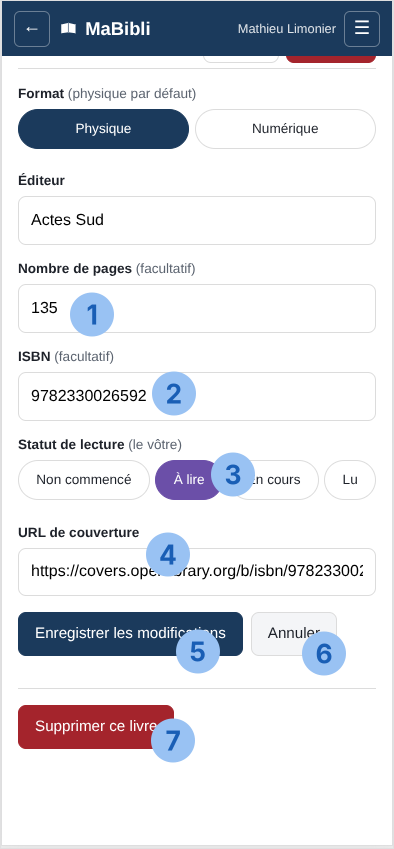Click Supprimer ce livre button

tap(96, 727)
